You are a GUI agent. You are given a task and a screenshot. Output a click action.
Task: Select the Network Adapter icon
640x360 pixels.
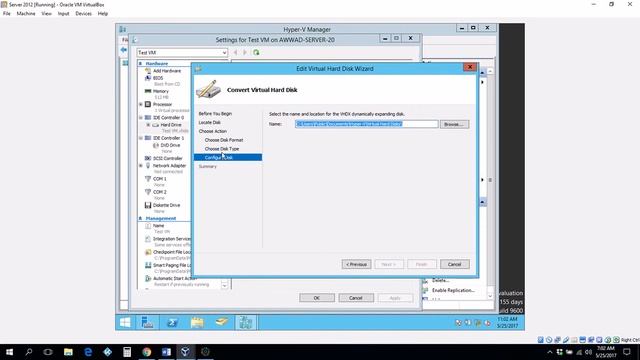(148, 166)
